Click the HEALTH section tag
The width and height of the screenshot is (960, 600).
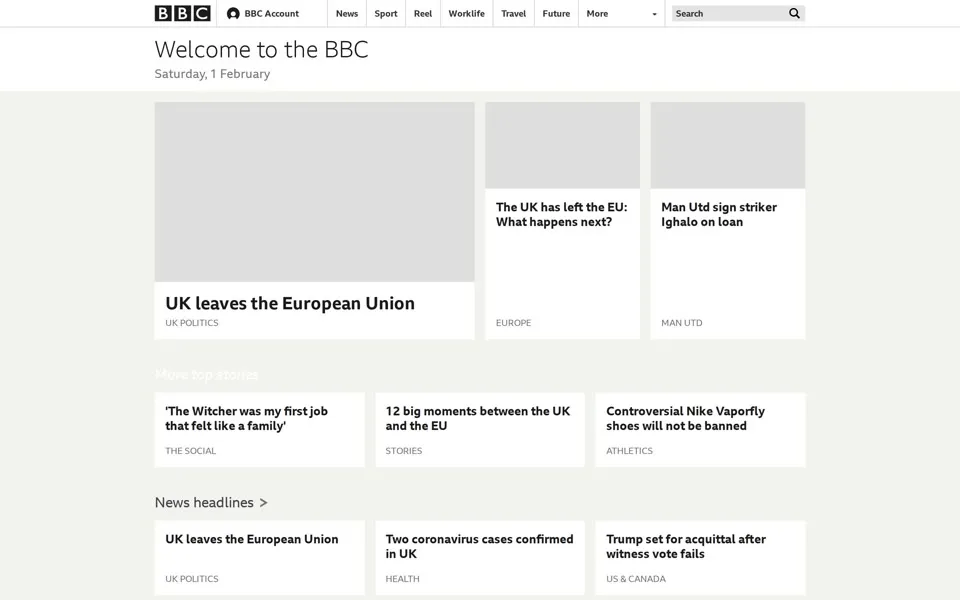pyautogui.click(x=402, y=579)
